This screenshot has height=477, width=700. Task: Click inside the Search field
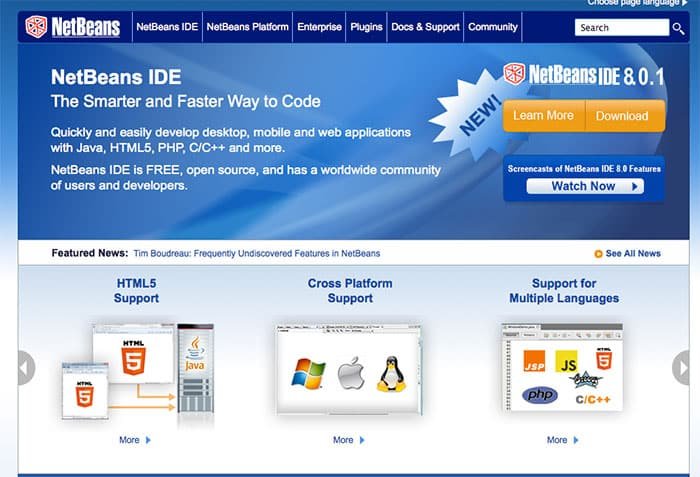pyautogui.click(x=621, y=28)
